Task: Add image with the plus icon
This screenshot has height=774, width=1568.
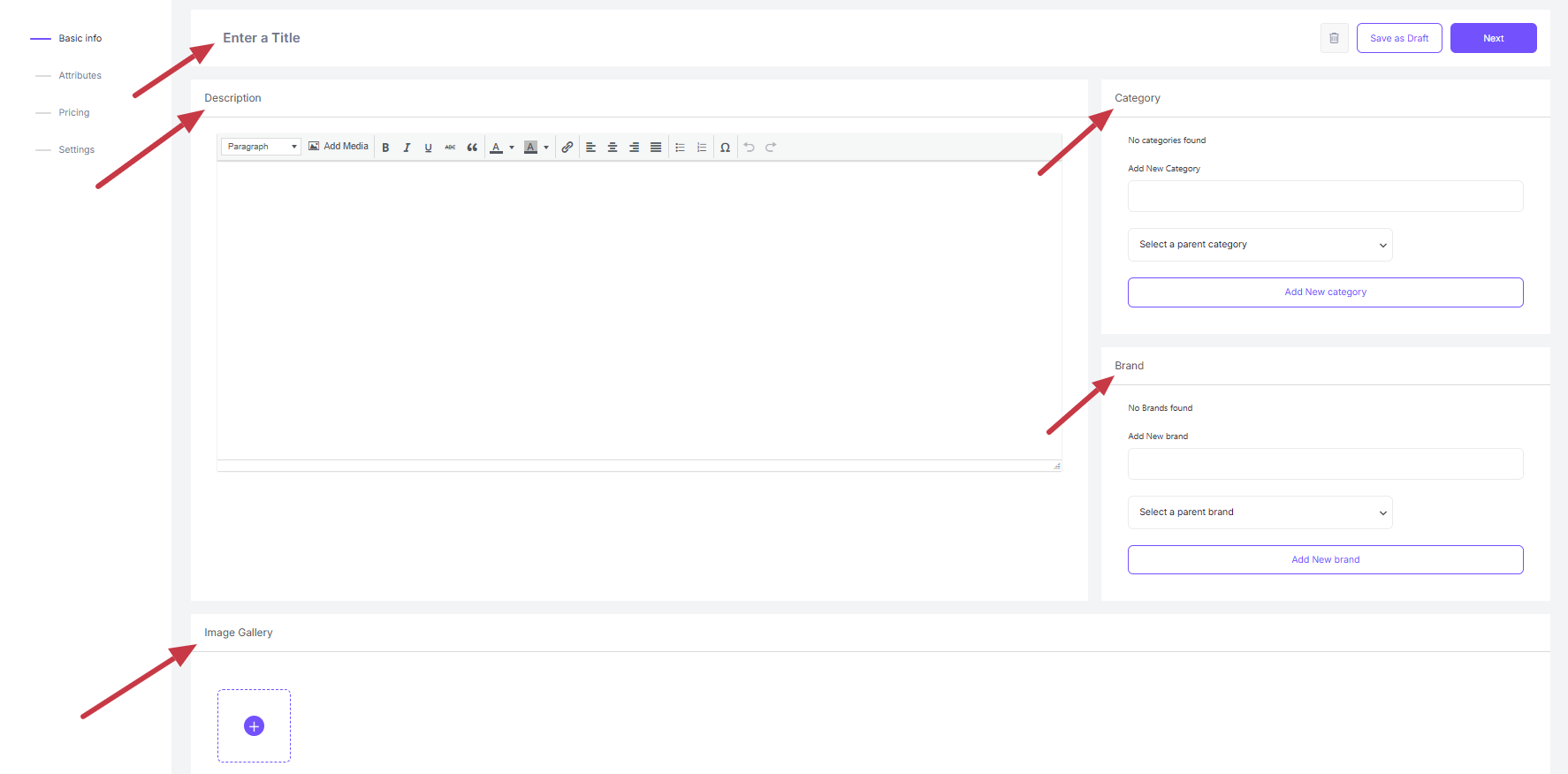Action: [x=254, y=726]
